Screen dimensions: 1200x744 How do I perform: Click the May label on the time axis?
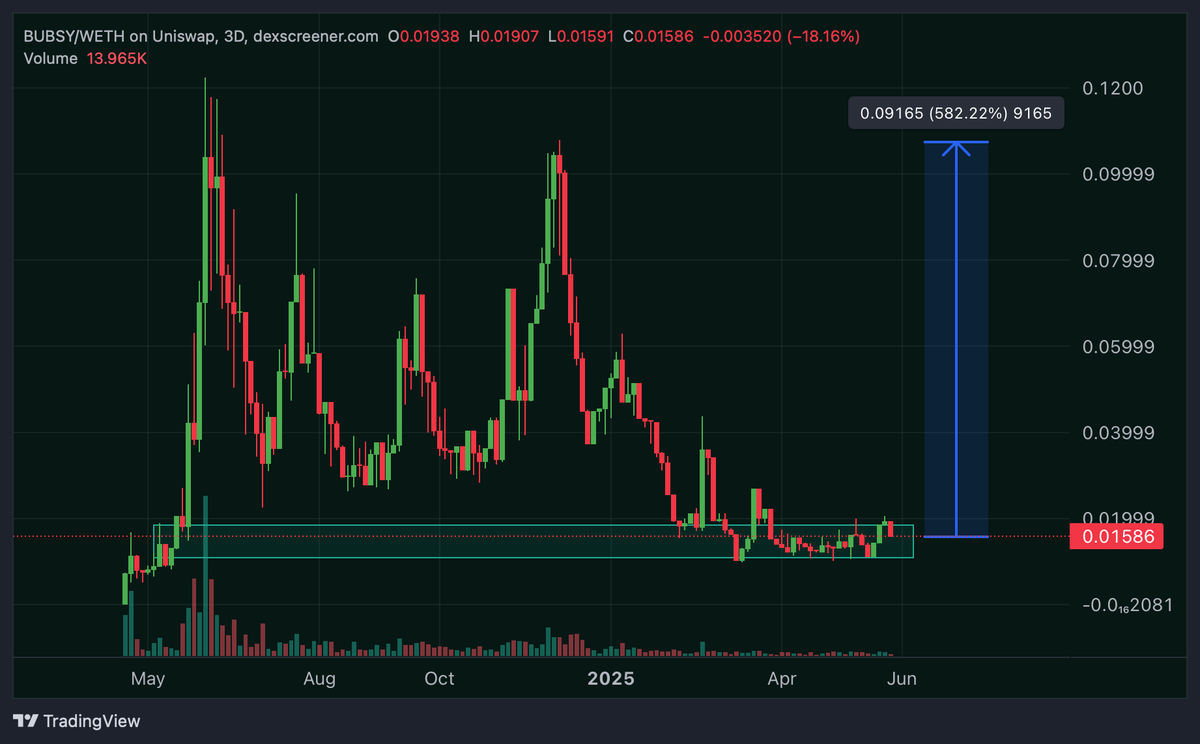coord(148,678)
